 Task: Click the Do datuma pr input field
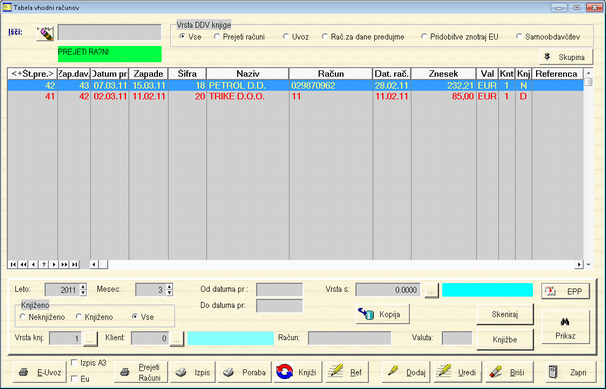(279, 306)
